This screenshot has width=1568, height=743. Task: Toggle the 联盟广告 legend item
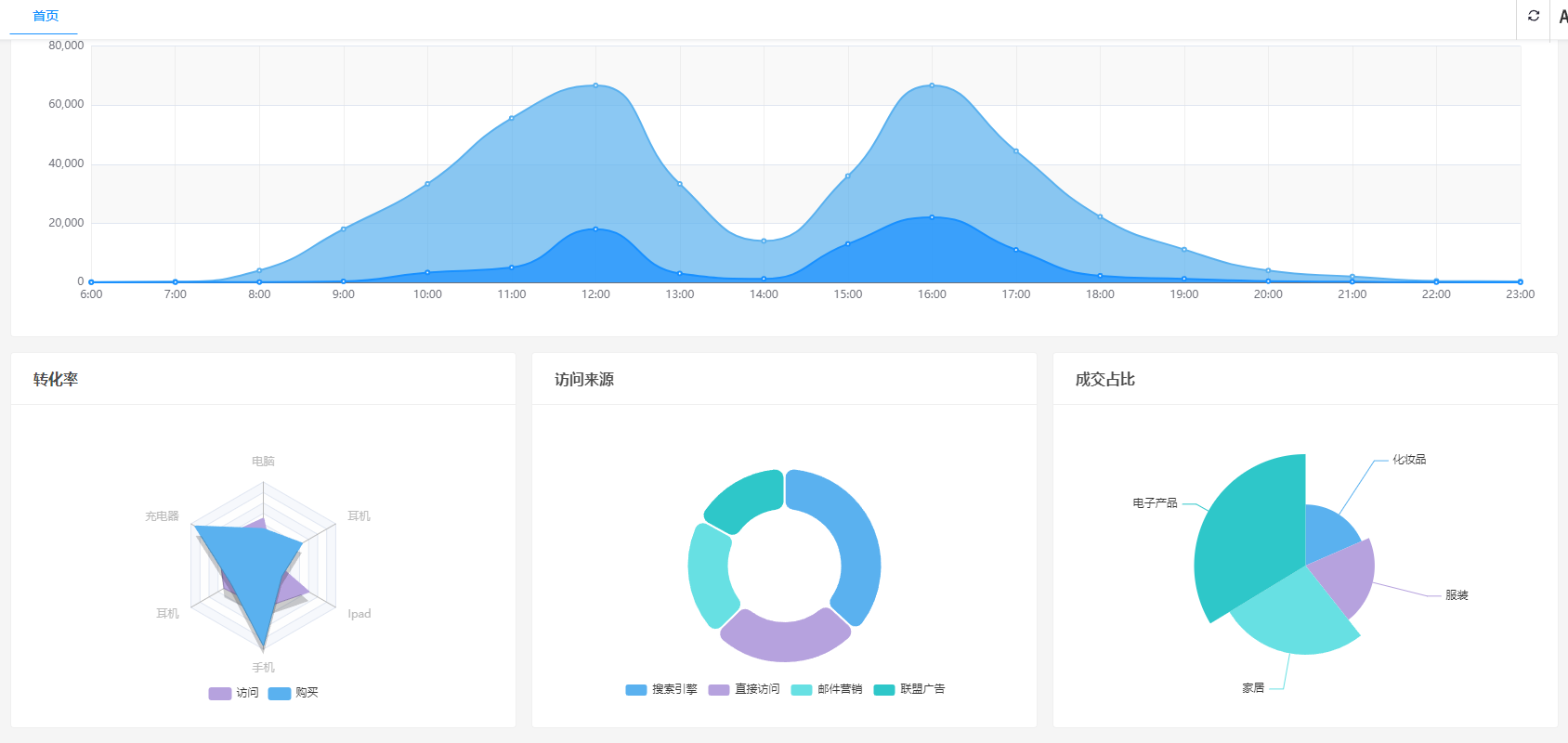(x=909, y=689)
